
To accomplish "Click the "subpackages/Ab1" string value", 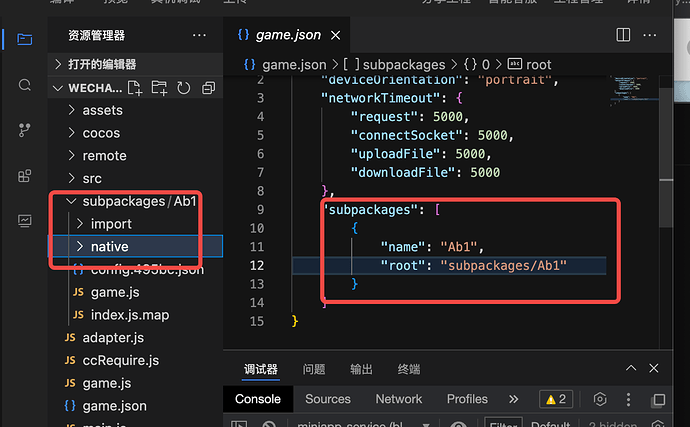I will click(x=504, y=265).
